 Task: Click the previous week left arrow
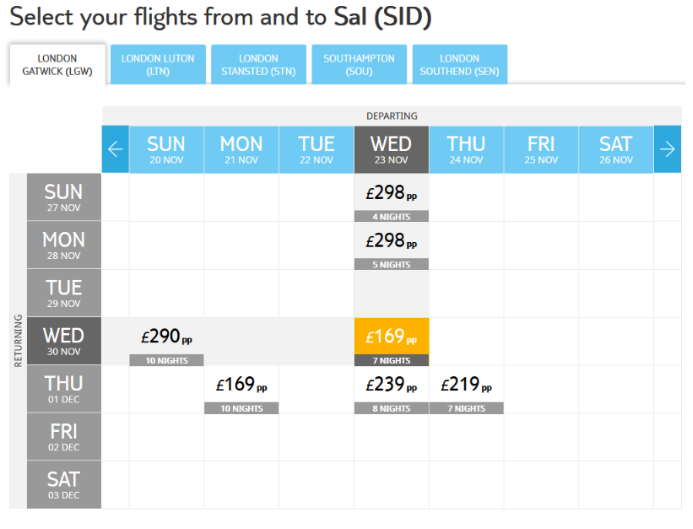pos(115,149)
